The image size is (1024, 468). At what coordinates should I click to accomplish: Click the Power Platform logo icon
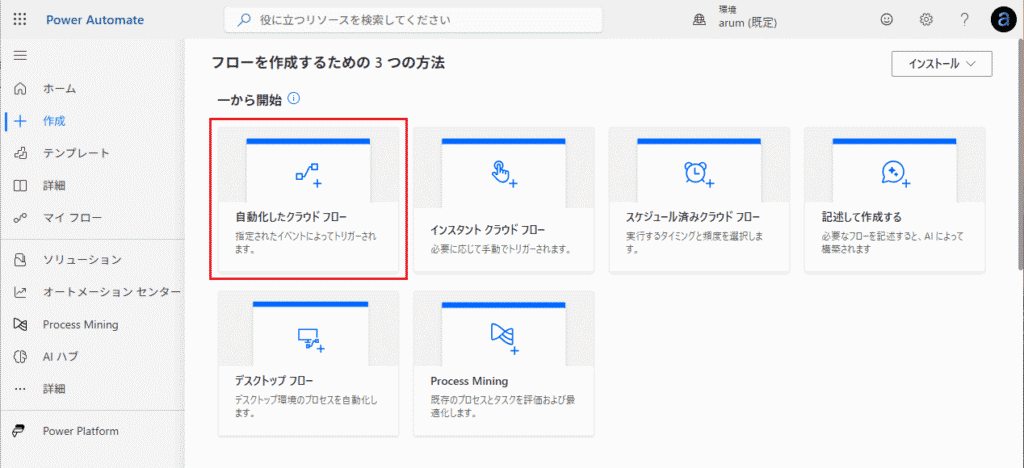20,431
